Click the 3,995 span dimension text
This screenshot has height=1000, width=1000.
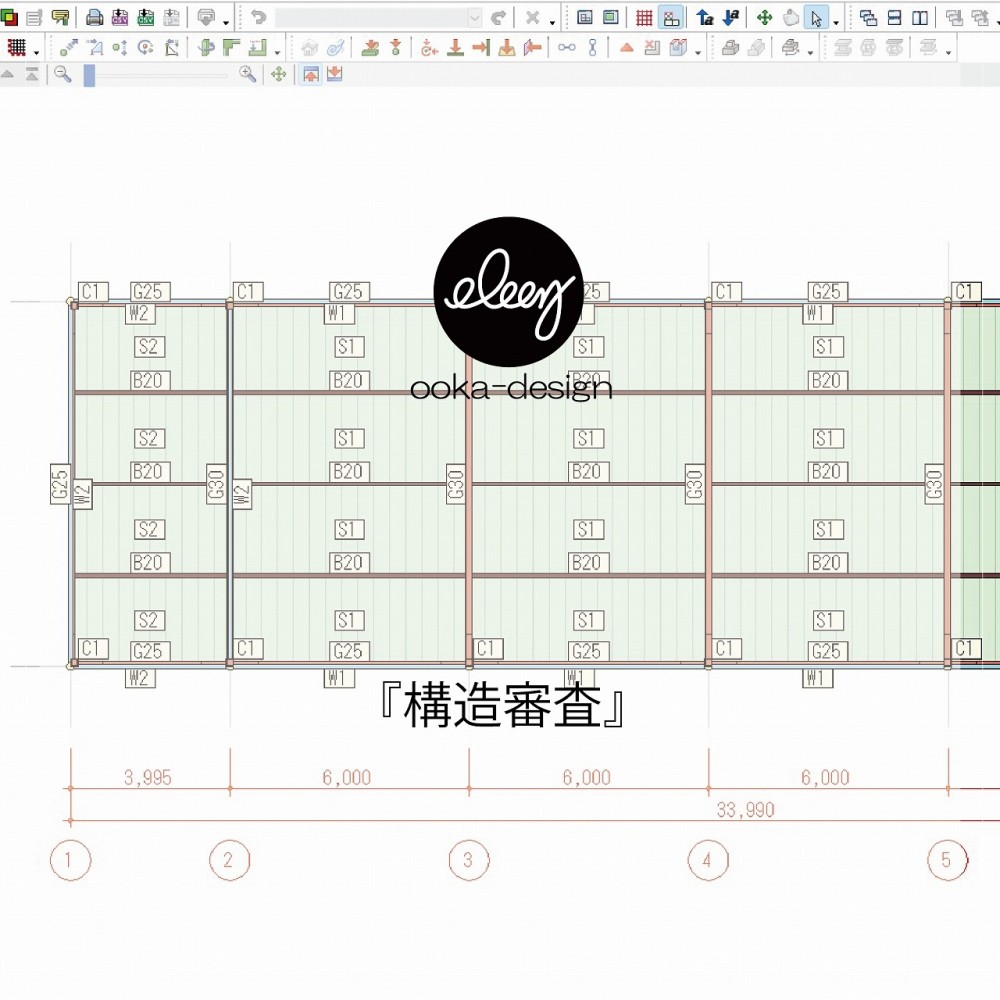(147, 777)
